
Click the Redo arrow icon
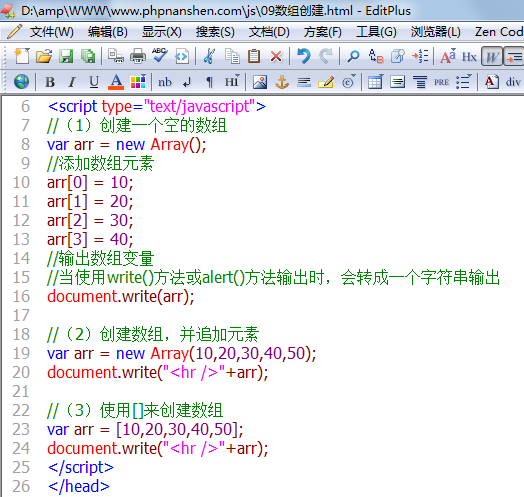(326, 56)
